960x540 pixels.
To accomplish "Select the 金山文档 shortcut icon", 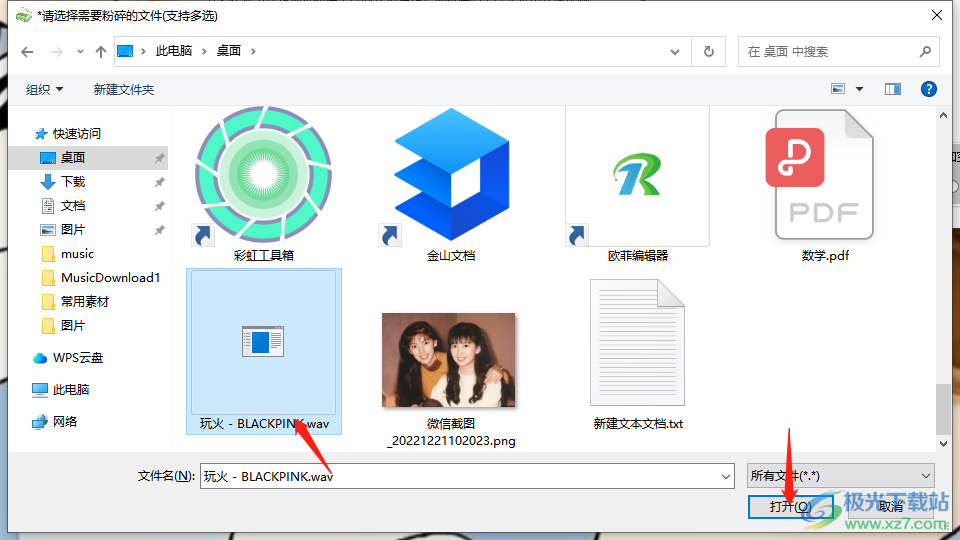I will point(451,174).
